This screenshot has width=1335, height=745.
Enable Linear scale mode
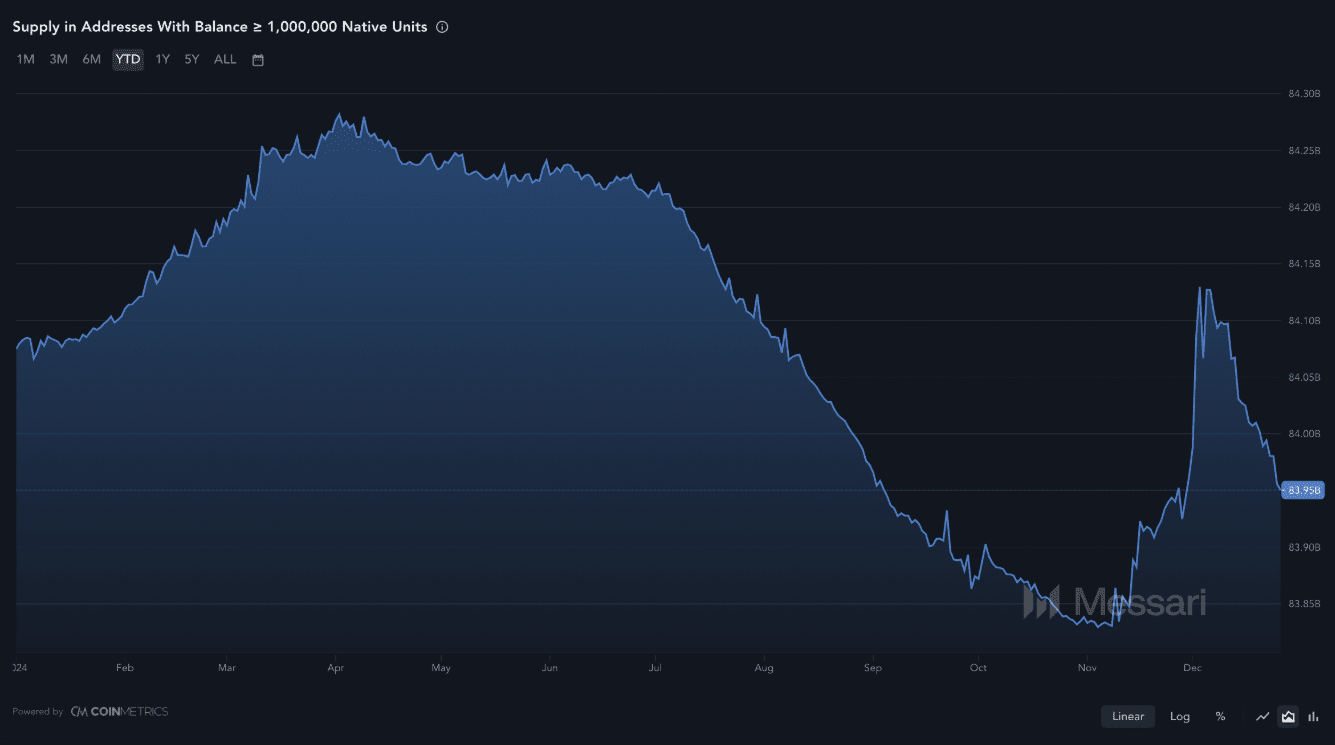[1128, 716]
